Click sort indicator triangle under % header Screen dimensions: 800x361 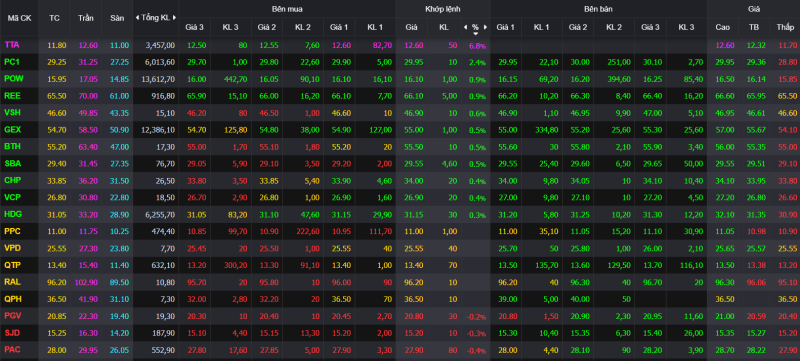(476, 34)
